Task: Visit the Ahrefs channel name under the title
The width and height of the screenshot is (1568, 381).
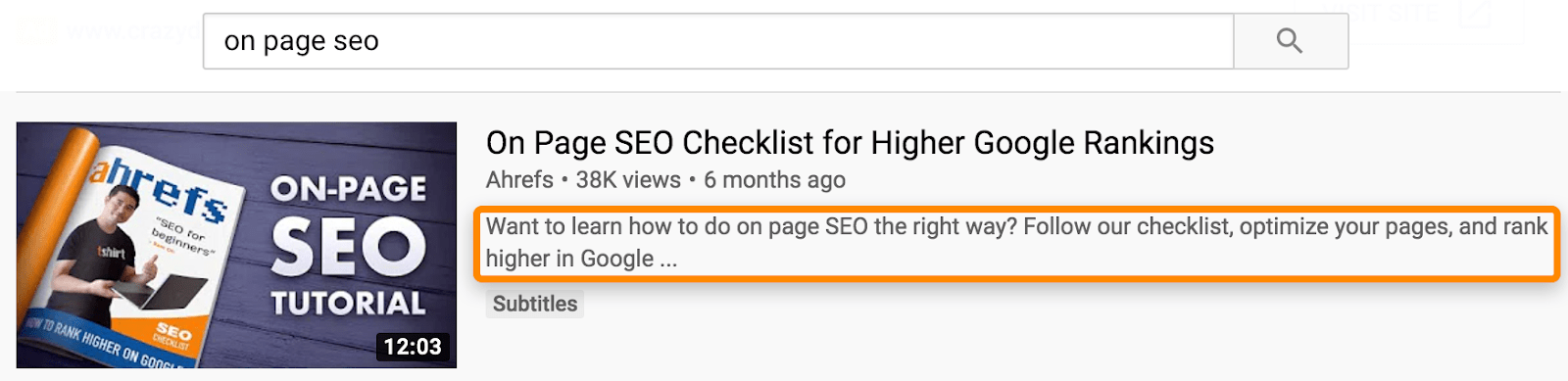Action: [x=519, y=180]
